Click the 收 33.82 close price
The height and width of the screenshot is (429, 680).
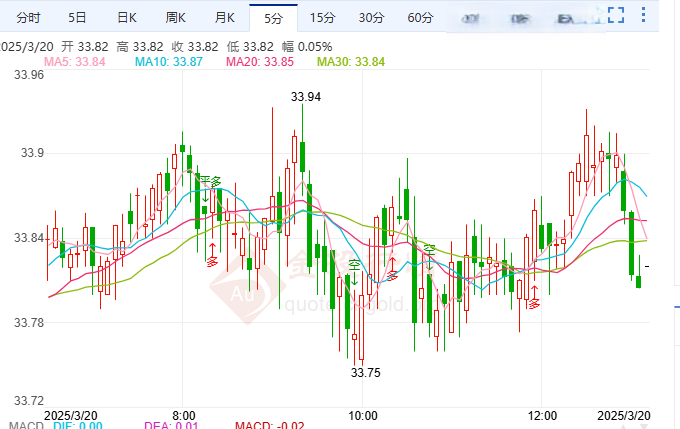pyautogui.click(x=195, y=47)
